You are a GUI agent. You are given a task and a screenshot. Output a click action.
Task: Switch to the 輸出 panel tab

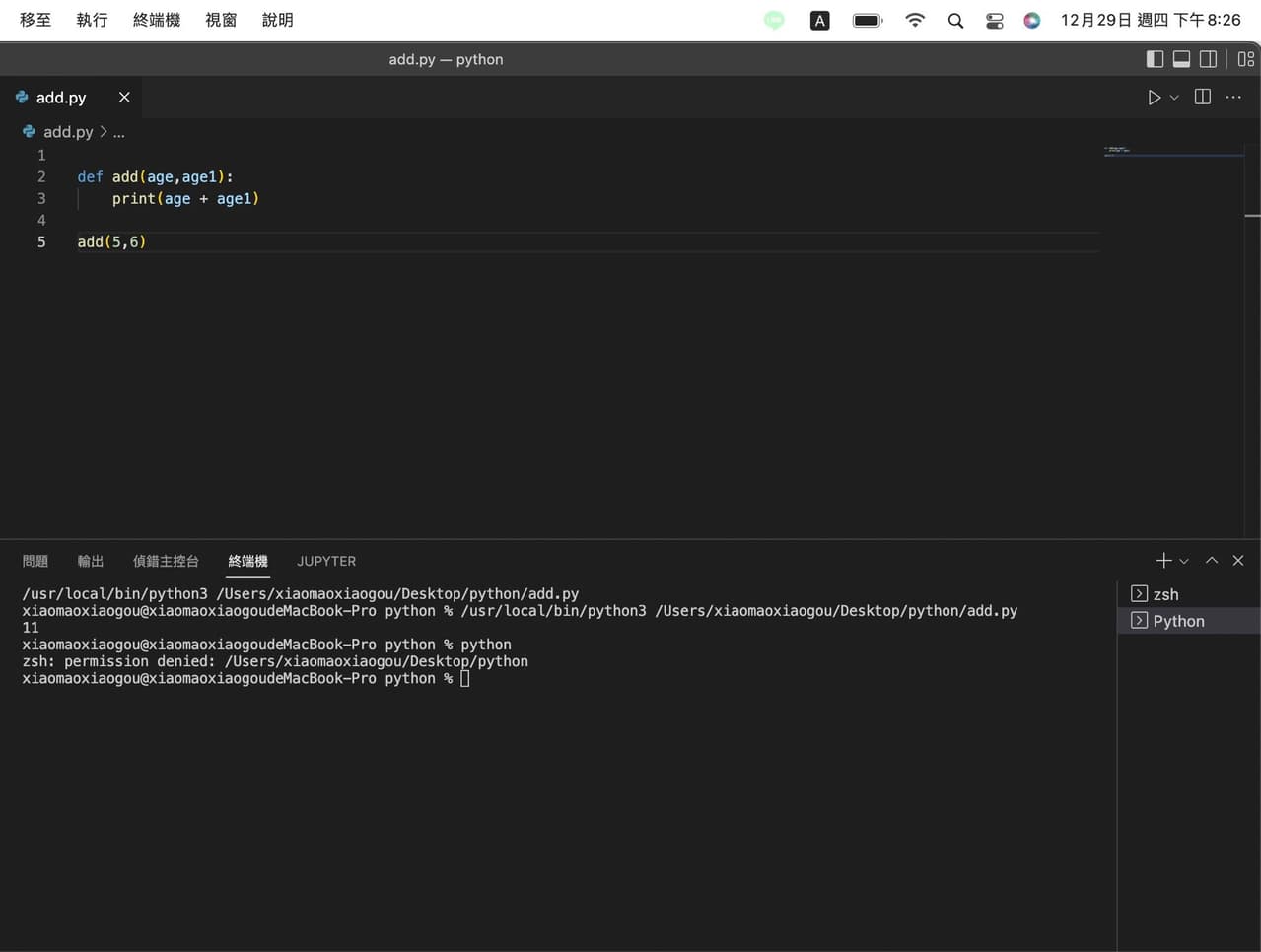(x=90, y=561)
